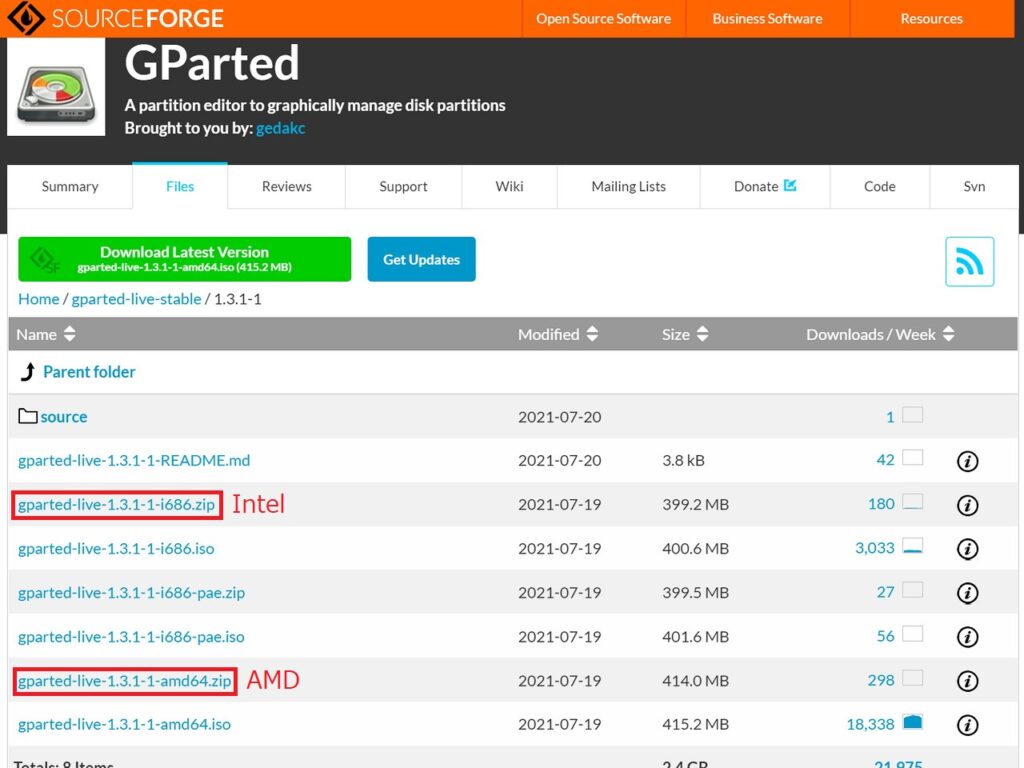Open weekly download count 298 stats
The height and width of the screenshot is (768, 1024).
point(881,680)
